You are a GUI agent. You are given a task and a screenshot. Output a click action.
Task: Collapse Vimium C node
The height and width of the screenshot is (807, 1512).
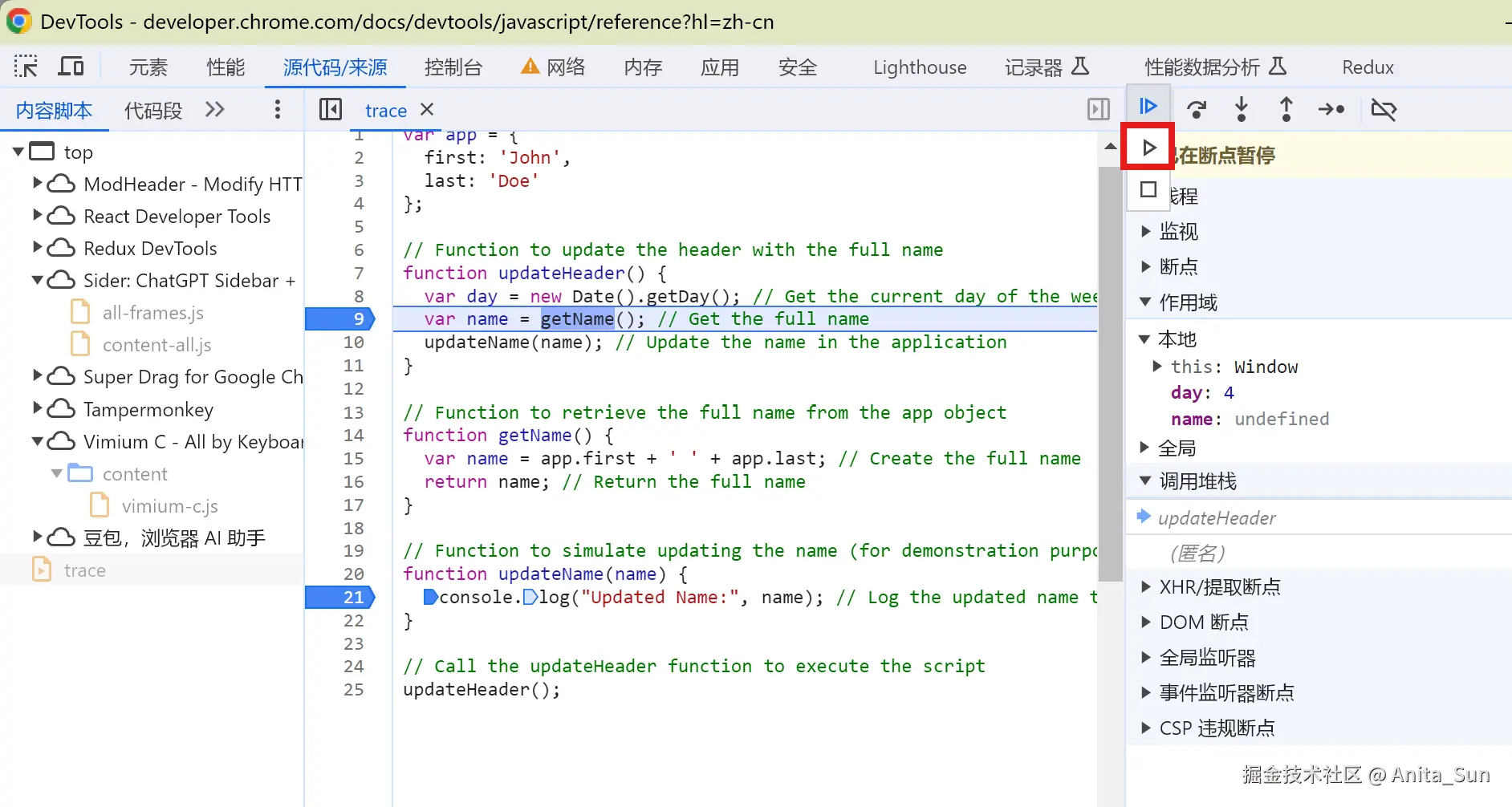coord(37,441)
